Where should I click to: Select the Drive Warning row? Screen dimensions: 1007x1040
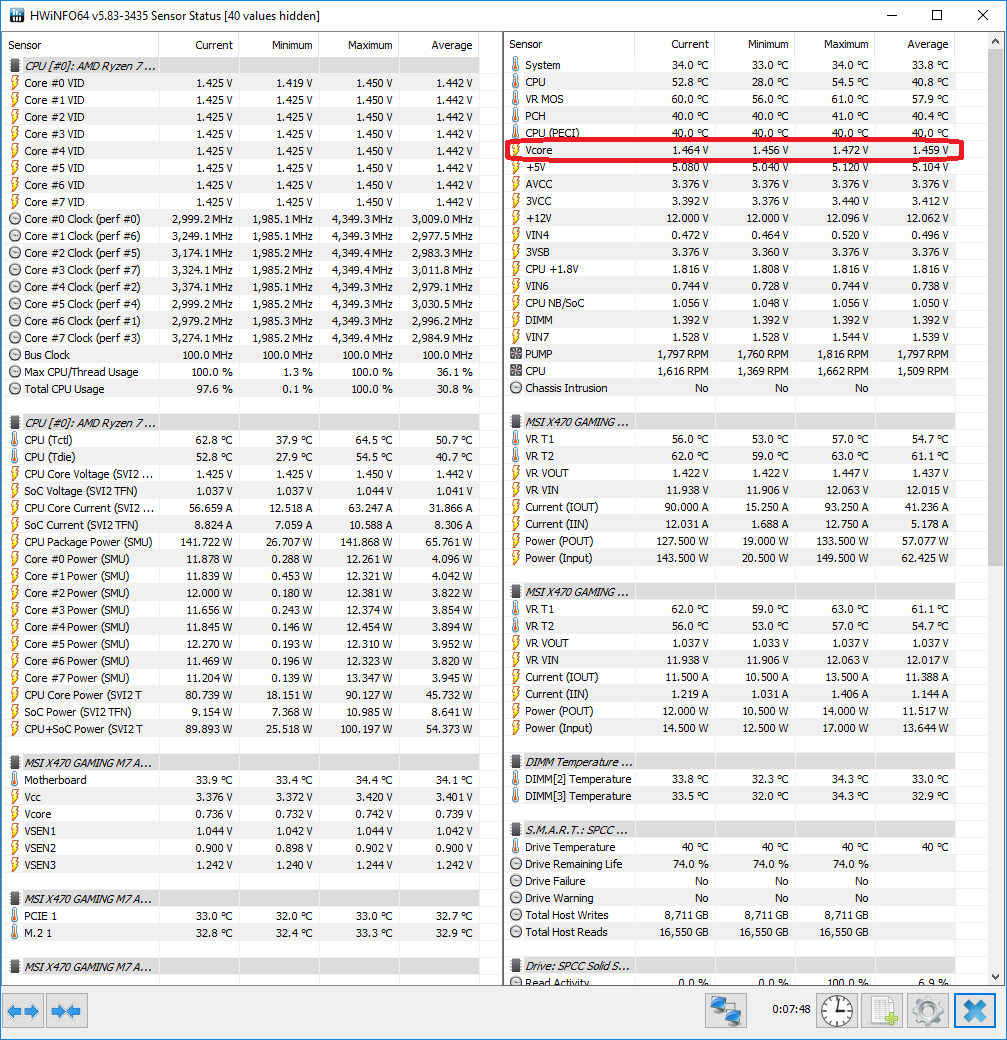tap(730, 898)
